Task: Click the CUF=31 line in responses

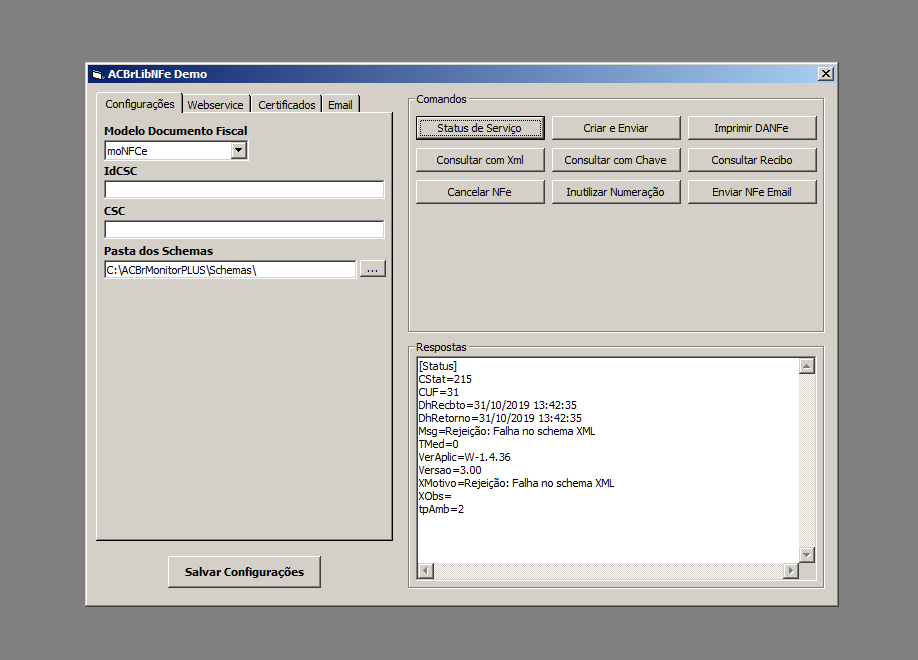Action: 439,392
